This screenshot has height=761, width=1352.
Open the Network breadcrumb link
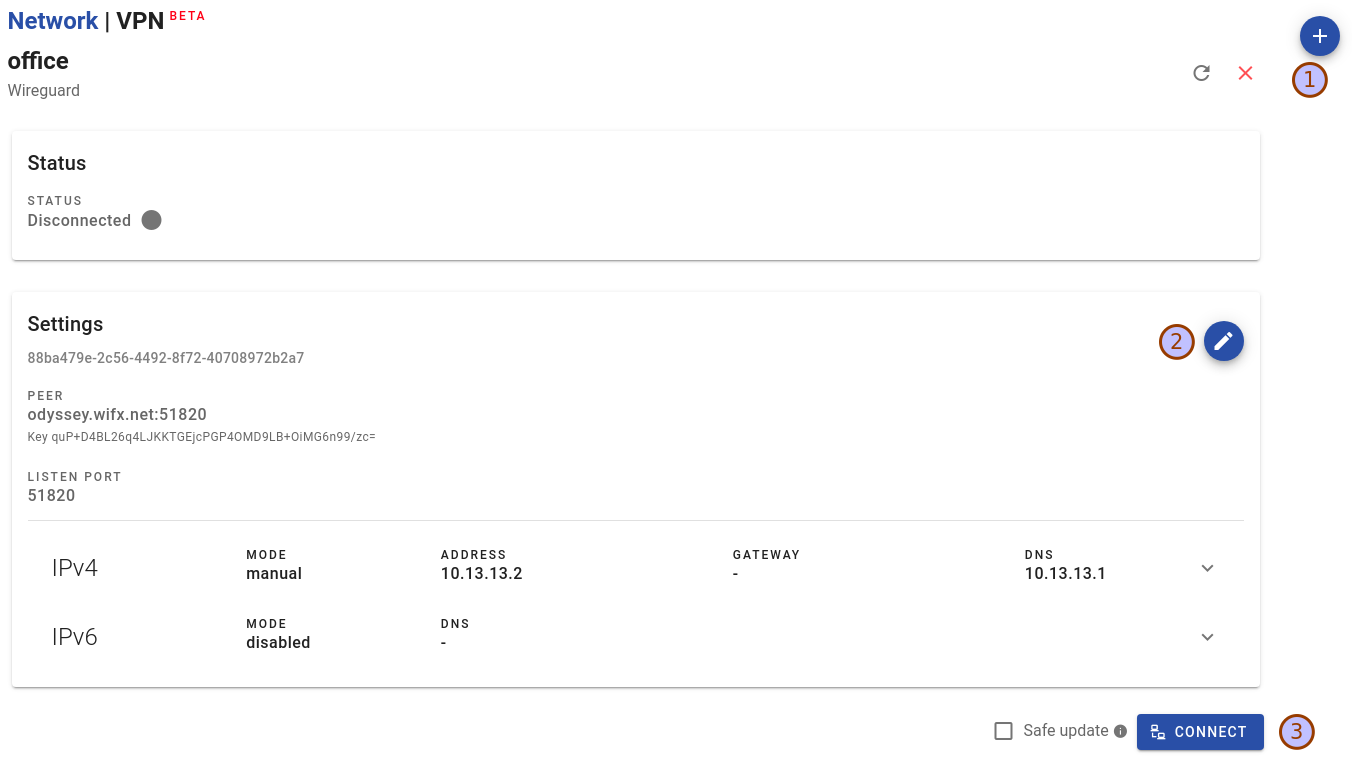click(53, 21)
